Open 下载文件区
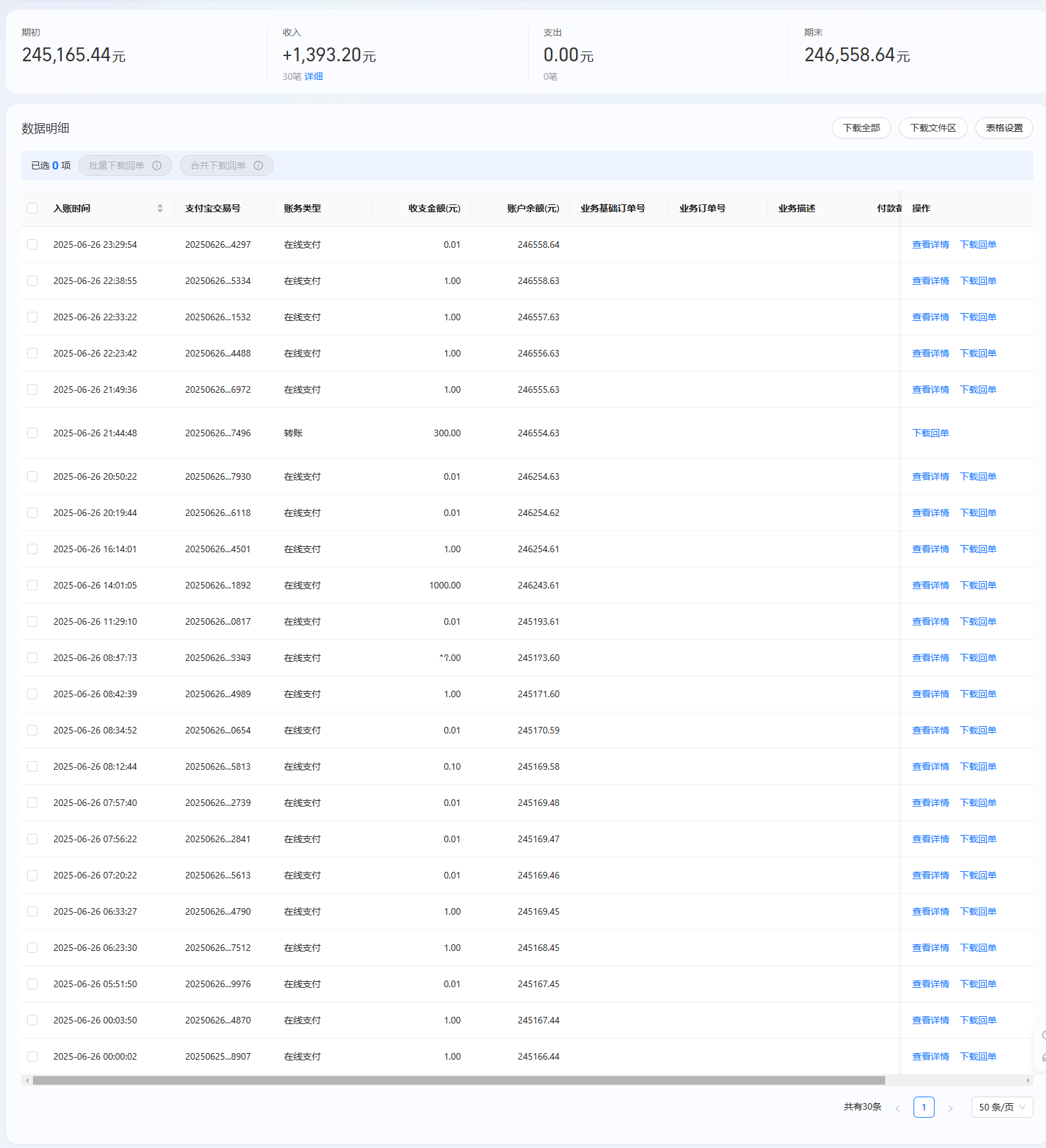Screen dimensions: 1046x1148 933,128
